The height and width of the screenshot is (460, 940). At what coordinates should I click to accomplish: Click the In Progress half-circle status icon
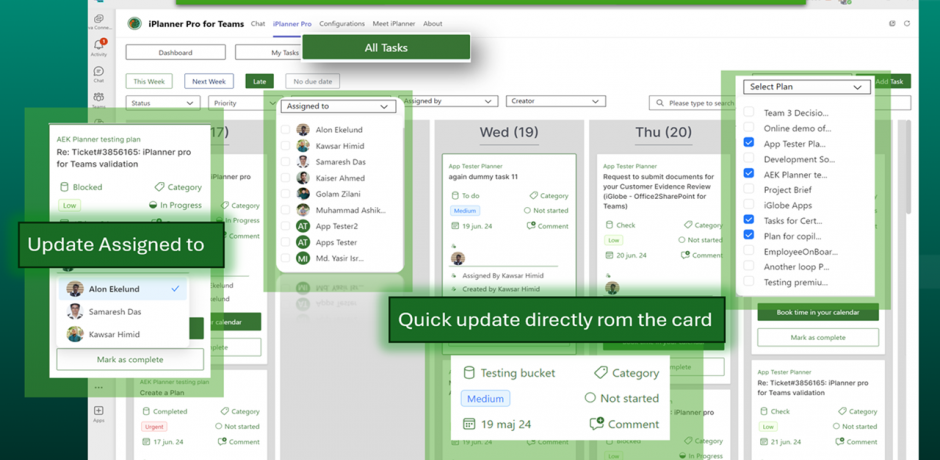pos(153,205)
